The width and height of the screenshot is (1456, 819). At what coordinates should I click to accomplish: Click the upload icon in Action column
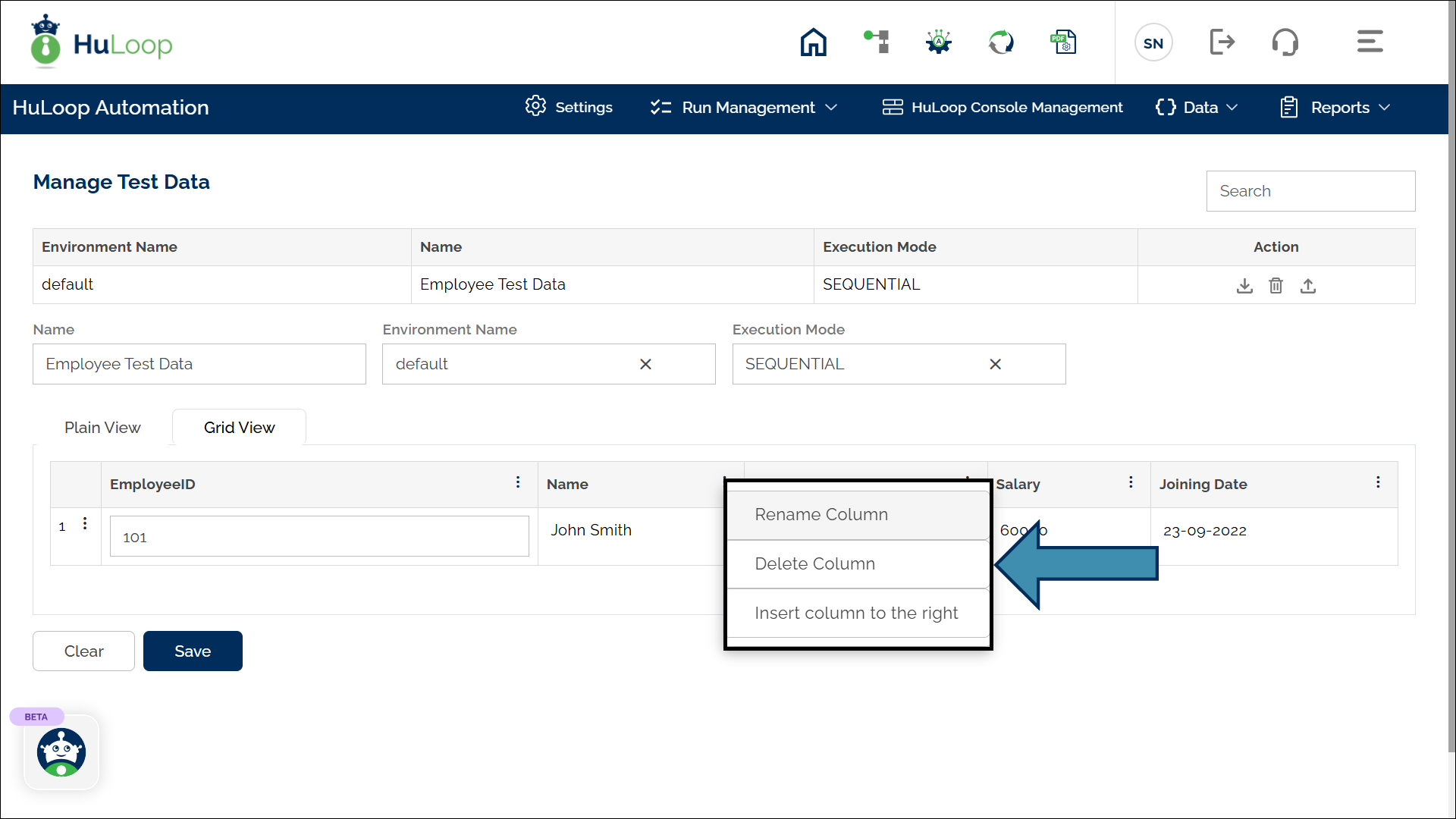(x=1308, y=286)
